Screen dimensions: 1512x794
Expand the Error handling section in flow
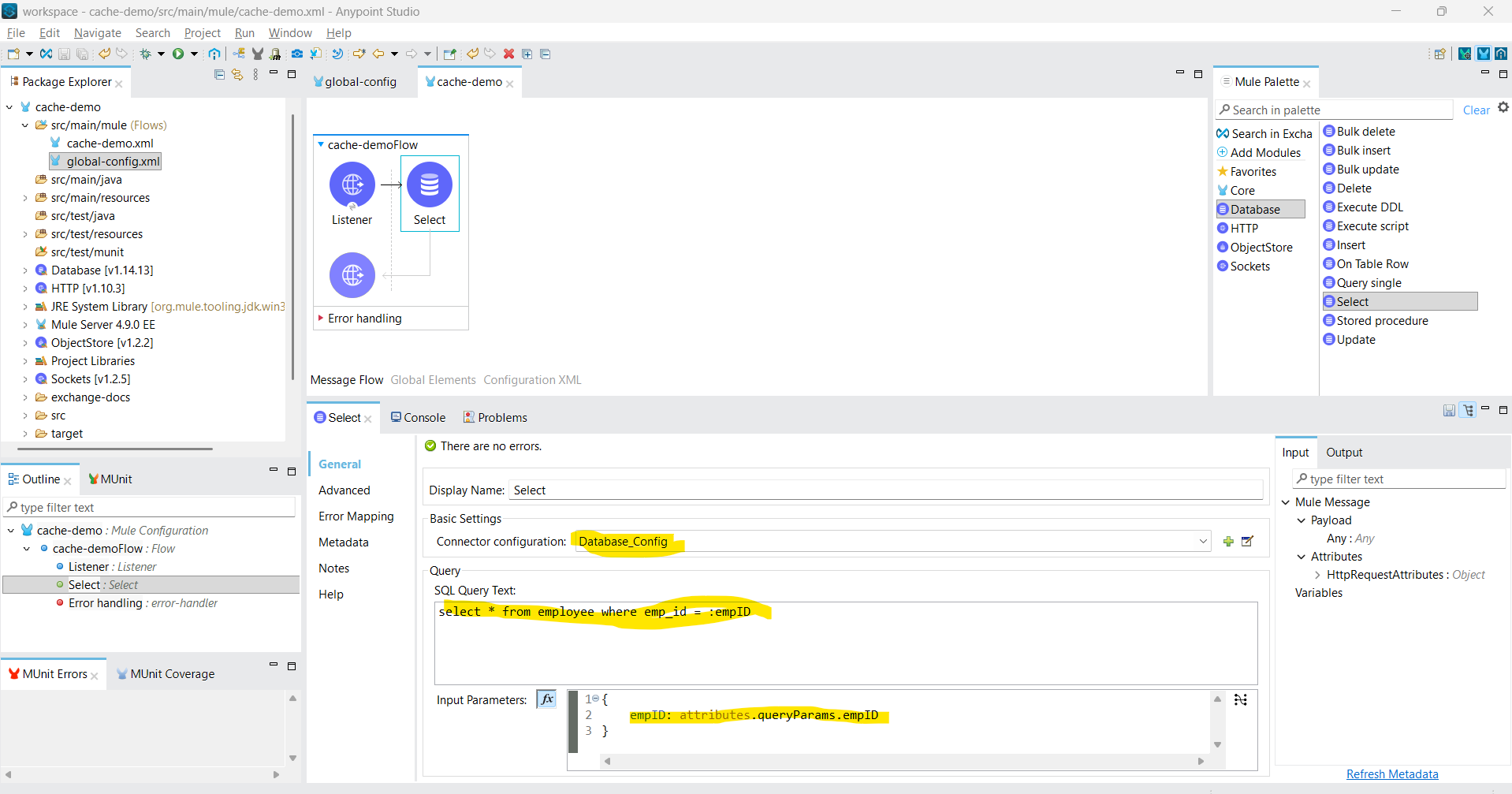click(321, 318)
